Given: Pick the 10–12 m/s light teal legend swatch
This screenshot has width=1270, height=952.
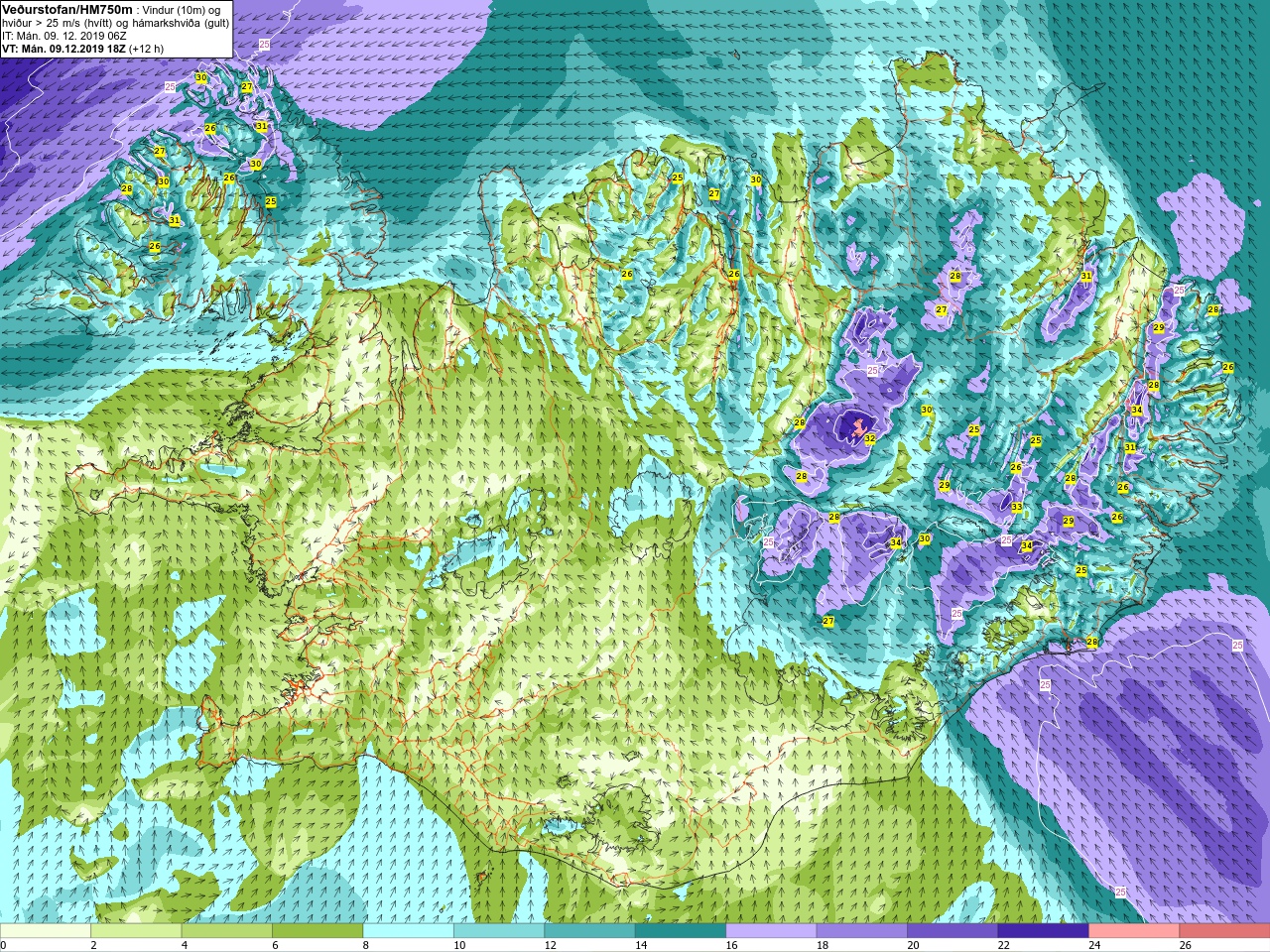Looking at the screenshot, I should 499,931.
